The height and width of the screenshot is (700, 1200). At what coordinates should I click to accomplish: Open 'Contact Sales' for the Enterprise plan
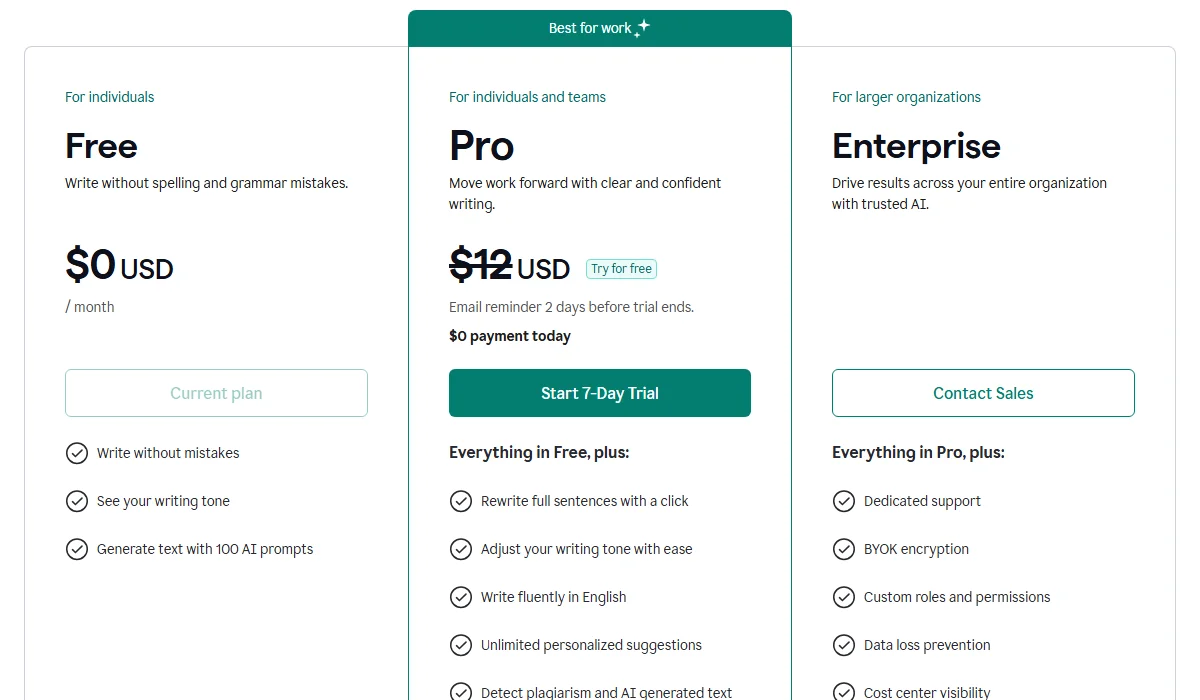coord(983,393)
